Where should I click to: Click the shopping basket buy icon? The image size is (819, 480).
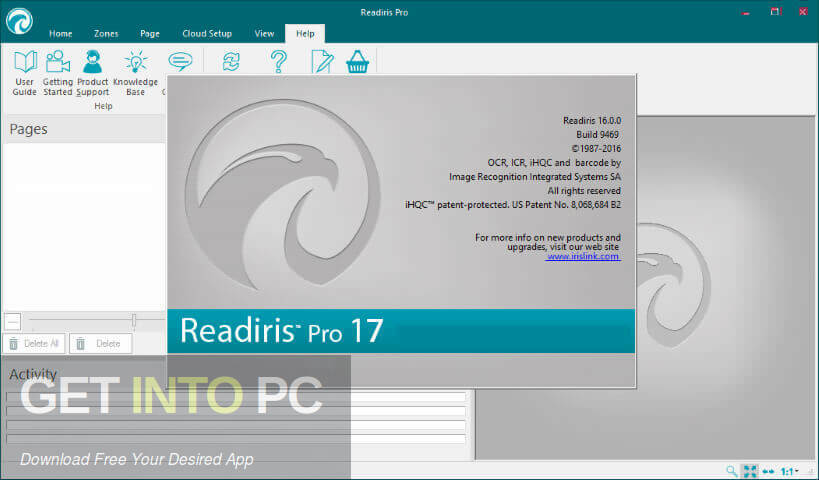(358, 62)
